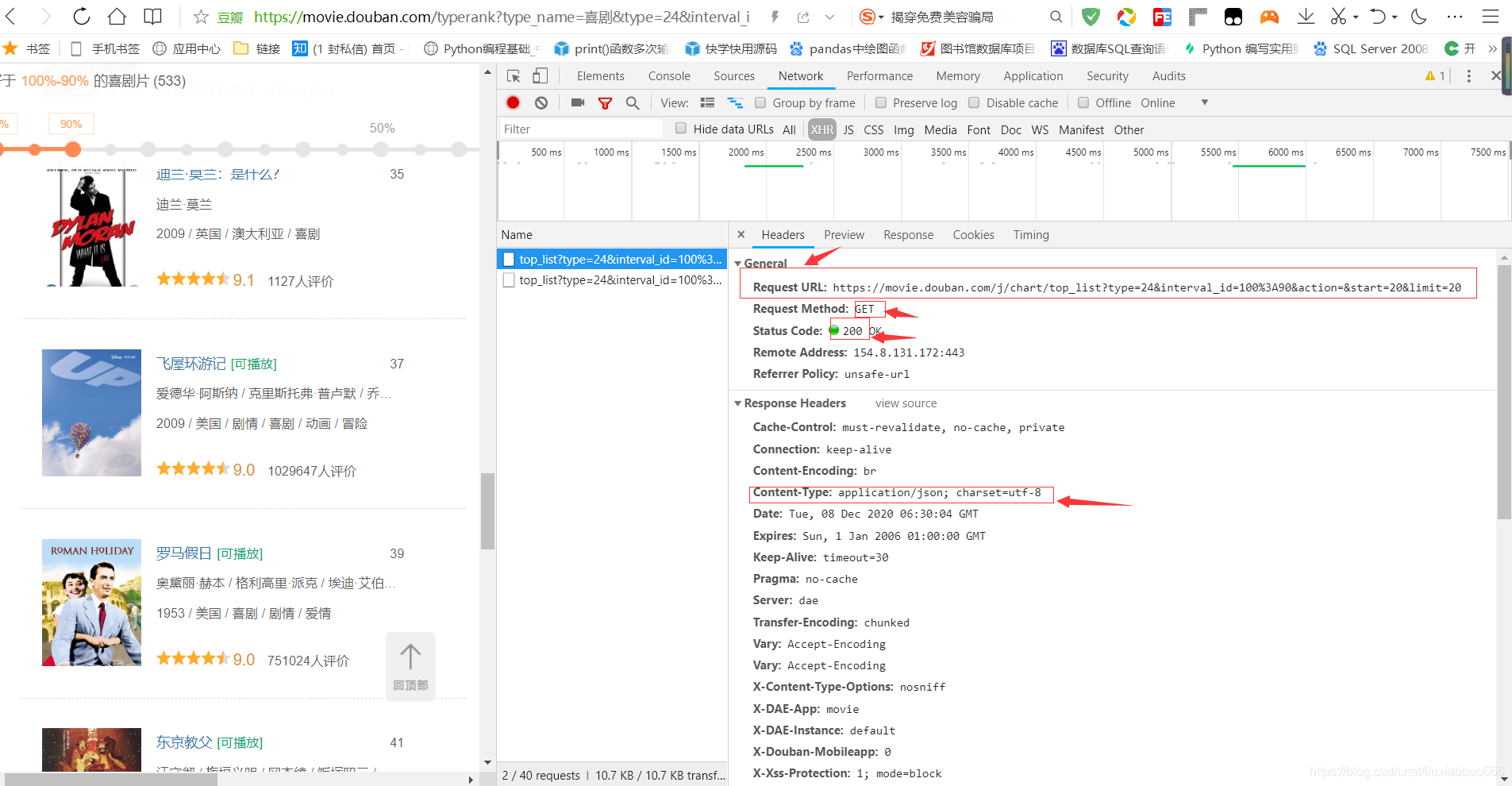Stop network recording with red record button
Screen dimensions: 1512x786
coord(514,102)
